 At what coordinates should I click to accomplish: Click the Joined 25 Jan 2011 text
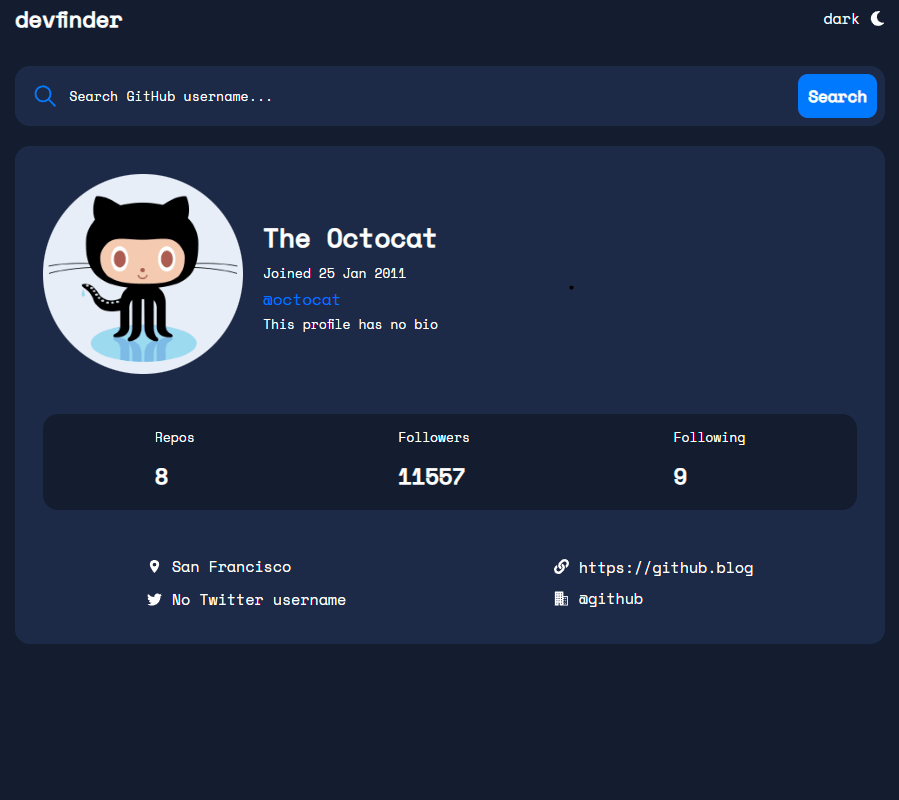point(334,273)
